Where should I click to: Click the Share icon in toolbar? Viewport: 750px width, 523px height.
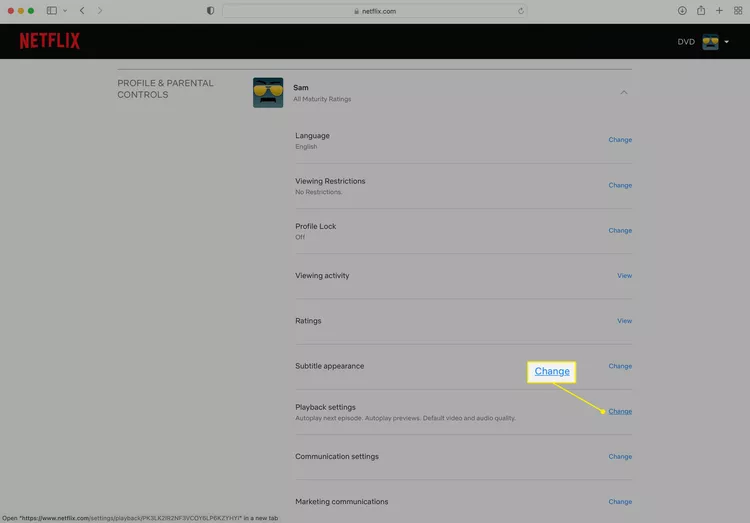701,10
